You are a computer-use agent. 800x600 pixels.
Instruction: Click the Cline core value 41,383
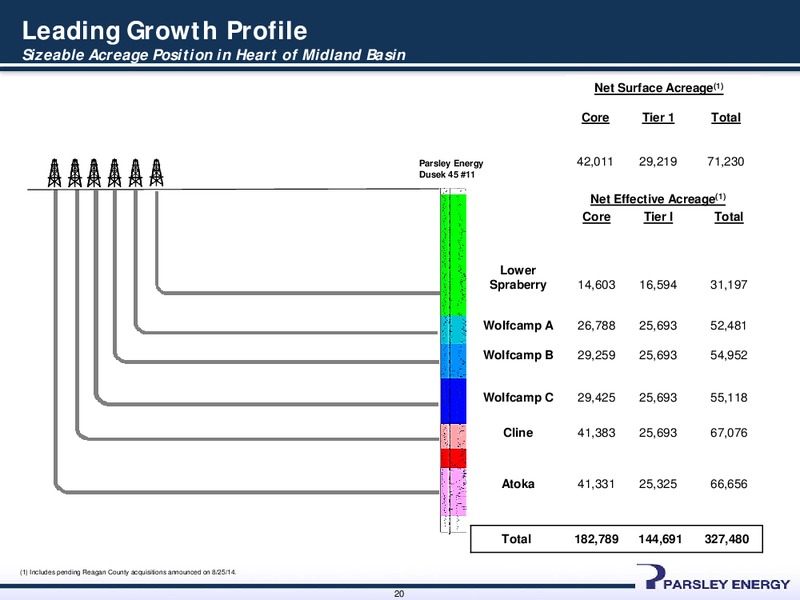[596, 433]
